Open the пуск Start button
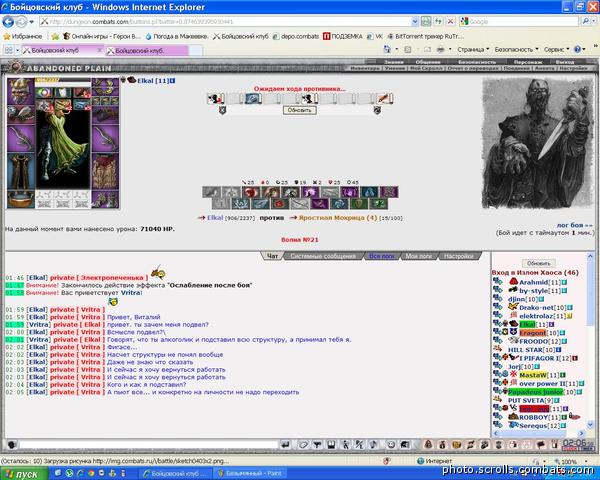Screen dimensions: 600x480 24,474
